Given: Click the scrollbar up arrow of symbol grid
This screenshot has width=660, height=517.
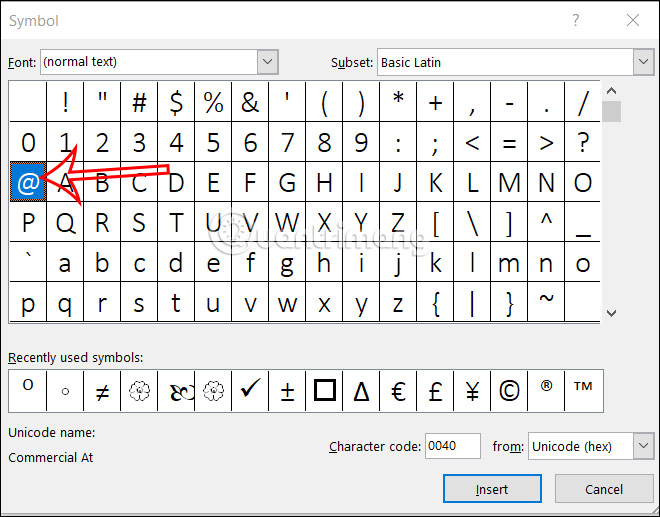Looking at the screenshot, I should 611,91.
